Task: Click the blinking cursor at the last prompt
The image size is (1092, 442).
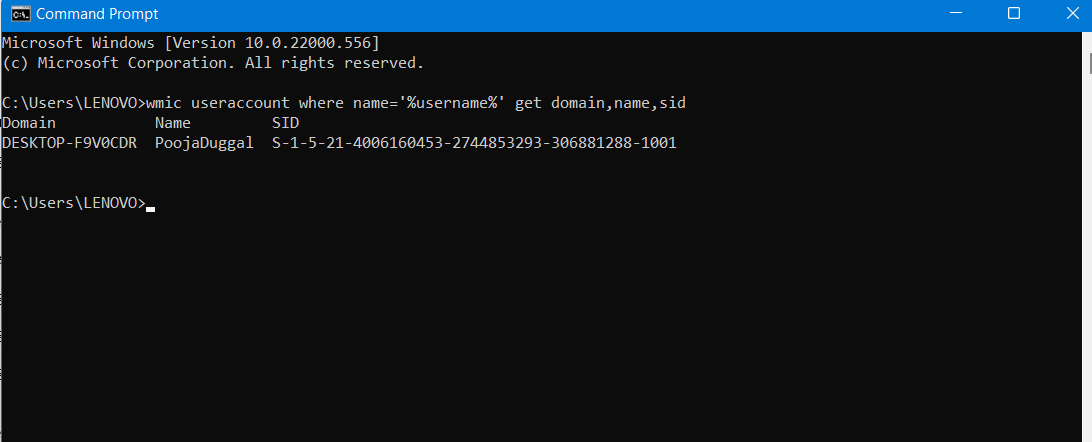Action: (150, 208)
